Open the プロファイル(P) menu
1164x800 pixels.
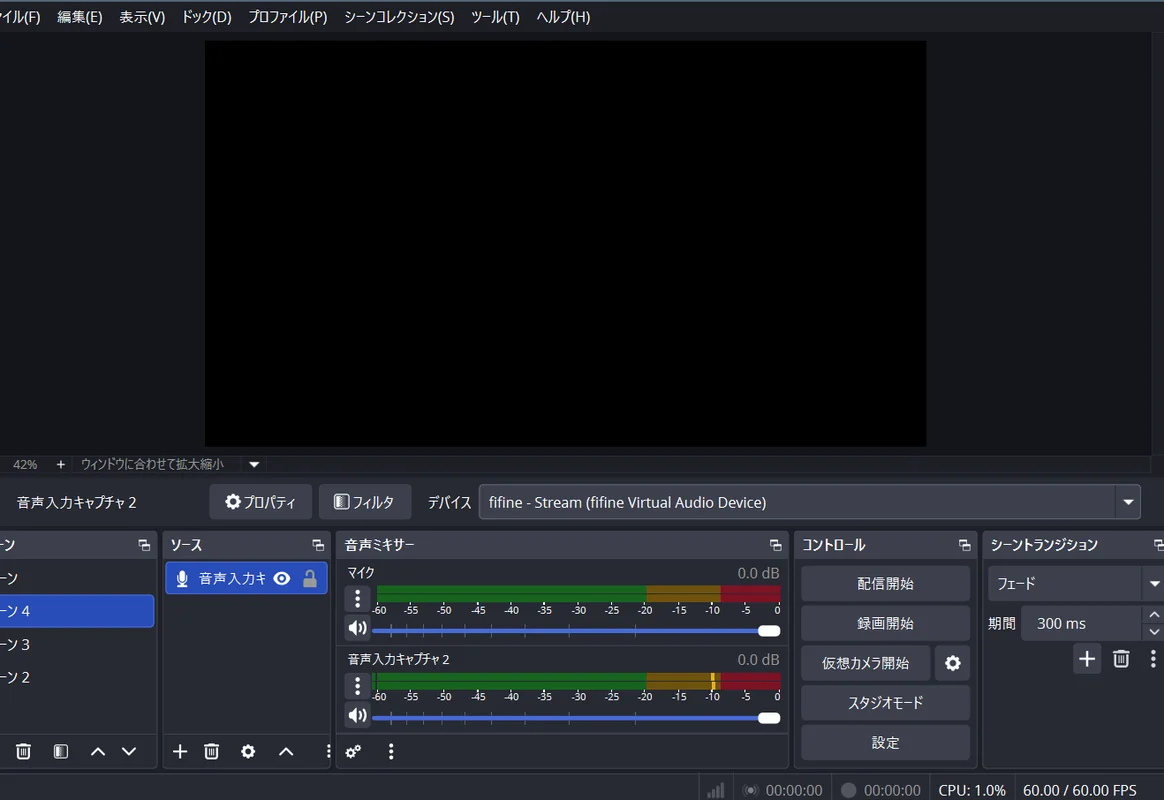[287, 16]
